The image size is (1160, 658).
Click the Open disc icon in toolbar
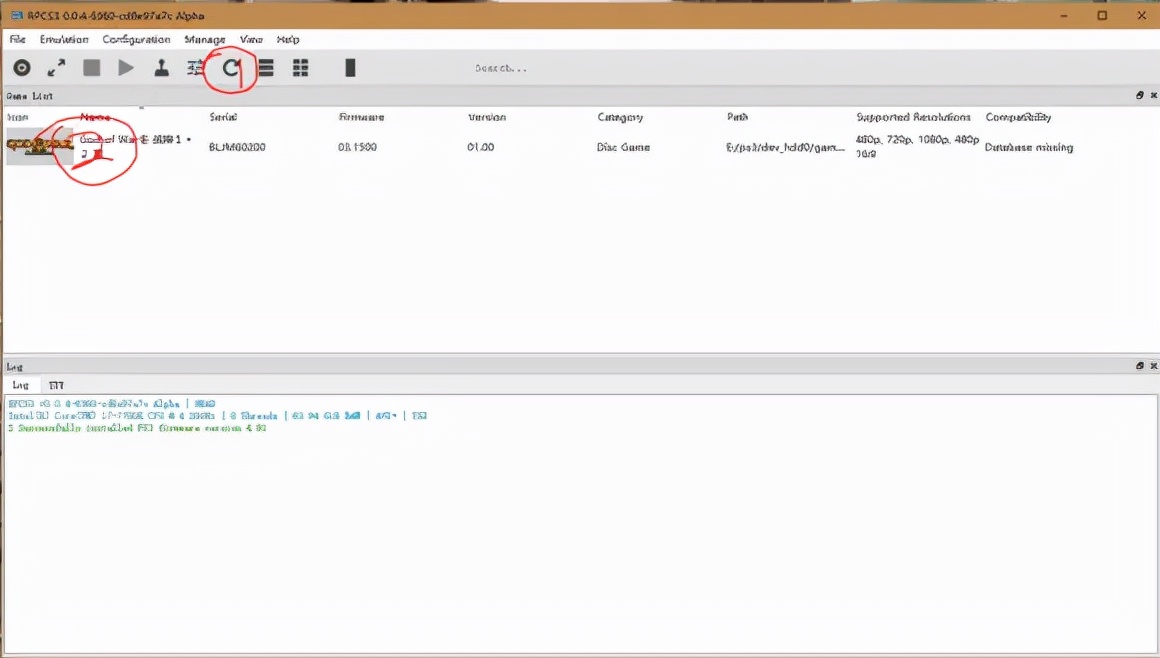point(22,68)
